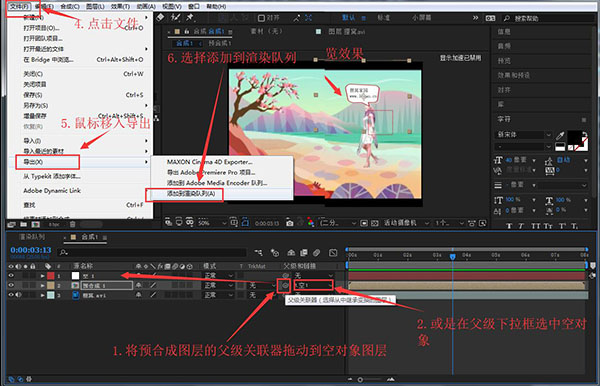Open parent dropdown 空1 for layer 2
Image resolution: width=600 pixels, height=386 pixels.
pos(313,285)
